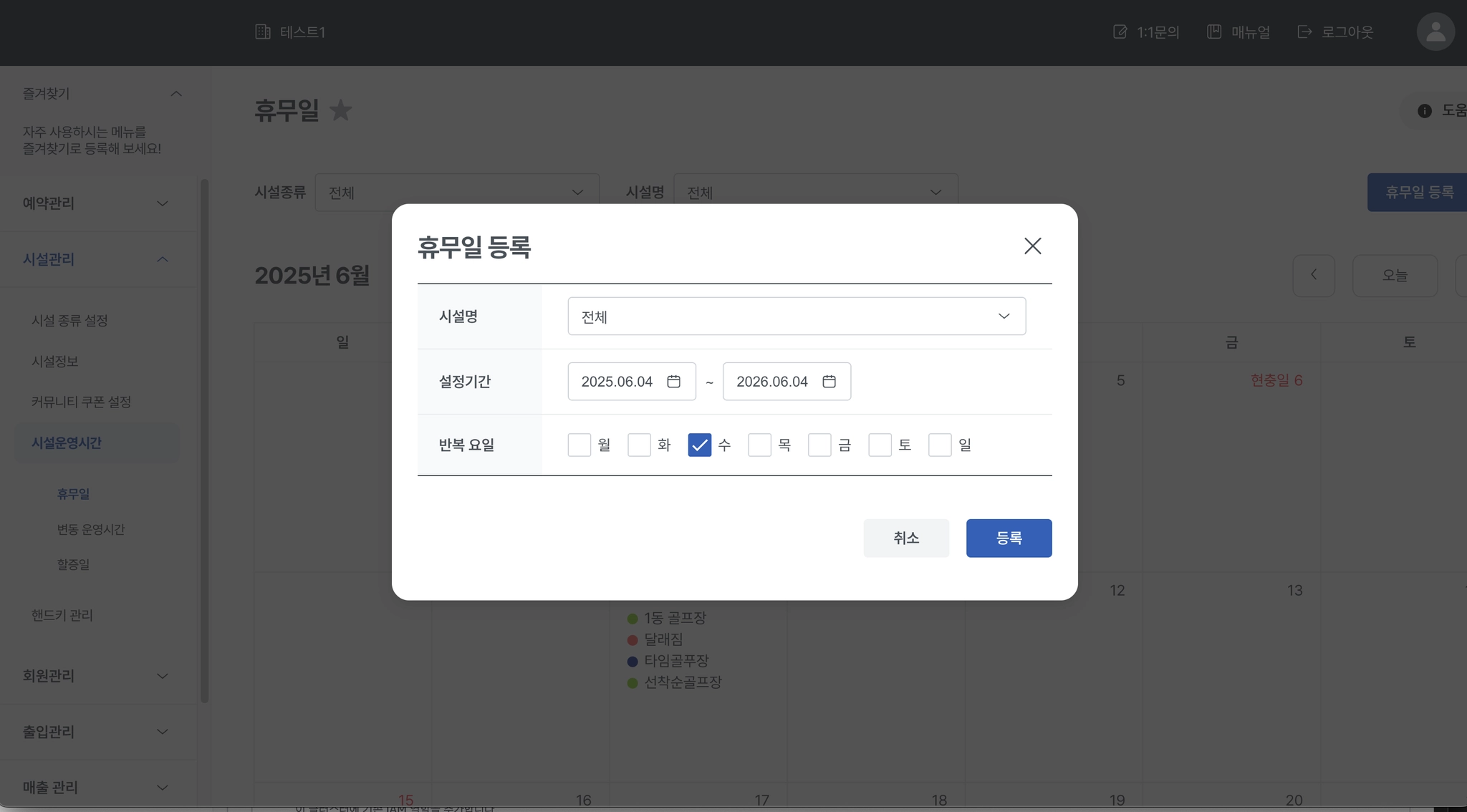Uncheck the 수 repeat day checkbox
Image resolution: width=1467 pixels, height=812 pixels.
pyautogui.click(x=699, y=445)
